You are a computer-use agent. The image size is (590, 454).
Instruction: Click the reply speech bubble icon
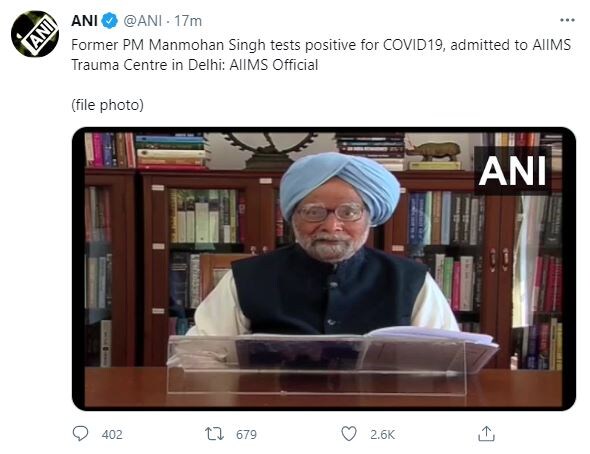tap(80, 433)
